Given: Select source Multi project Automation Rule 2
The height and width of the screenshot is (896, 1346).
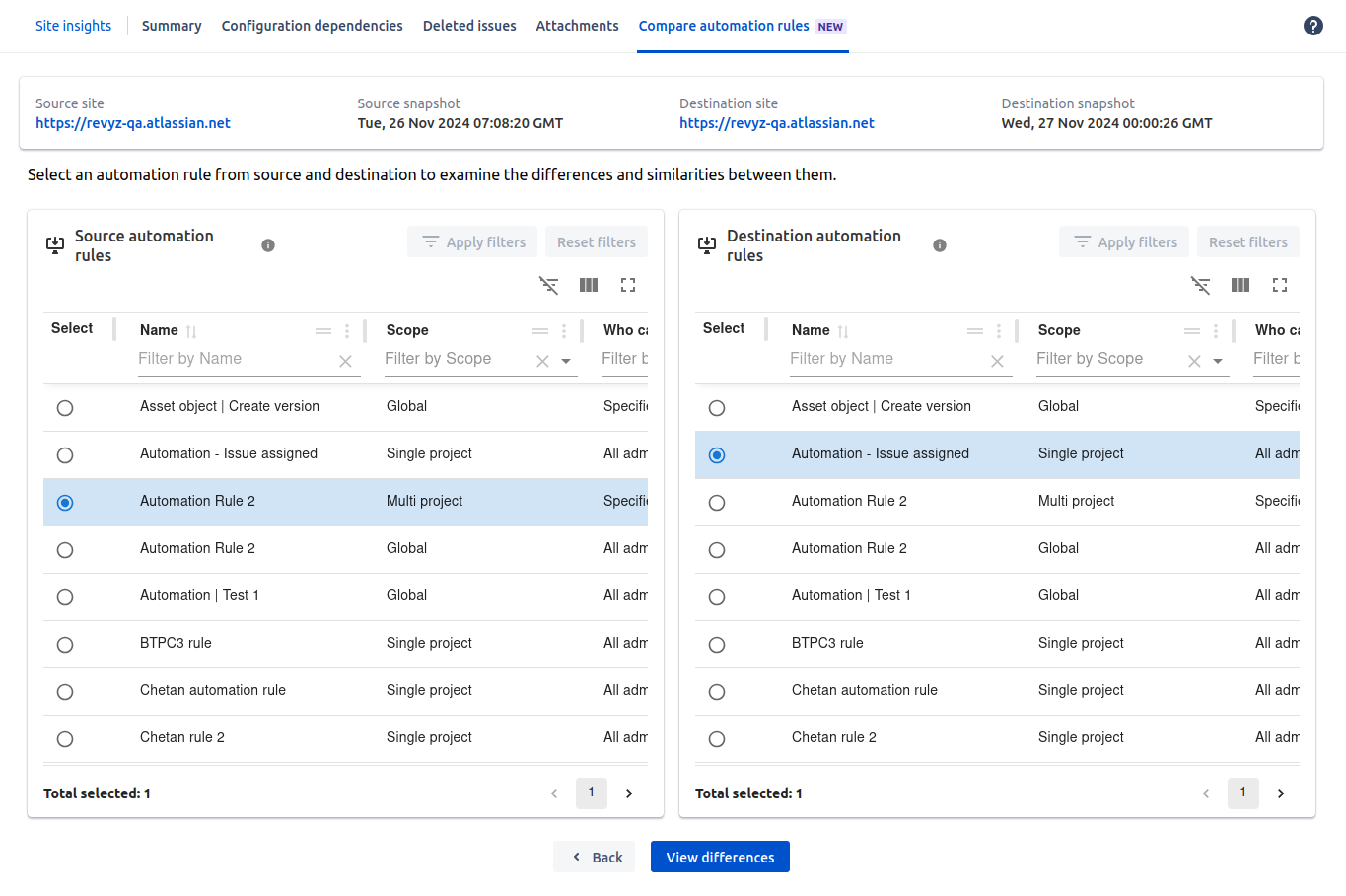Looking at the screenshot, I should coord(65,503).
